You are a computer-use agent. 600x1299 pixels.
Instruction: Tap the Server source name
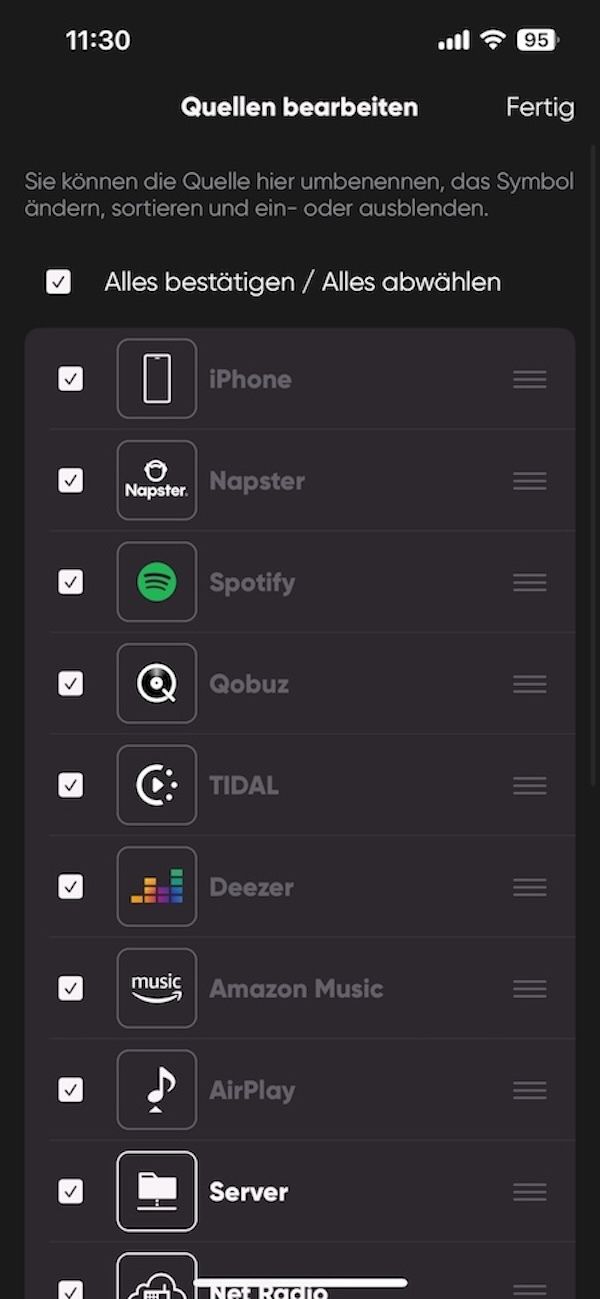click(x=249, y=1192)
